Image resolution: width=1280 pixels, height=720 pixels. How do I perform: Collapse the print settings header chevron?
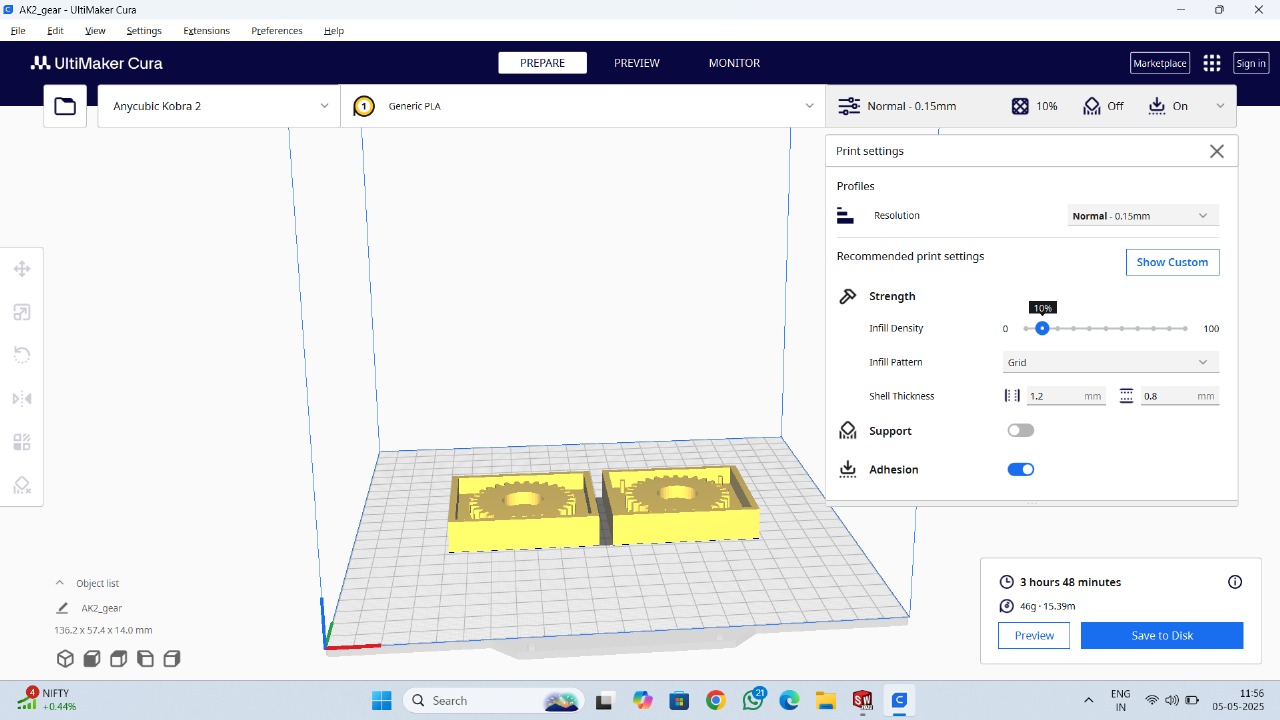1220,106
